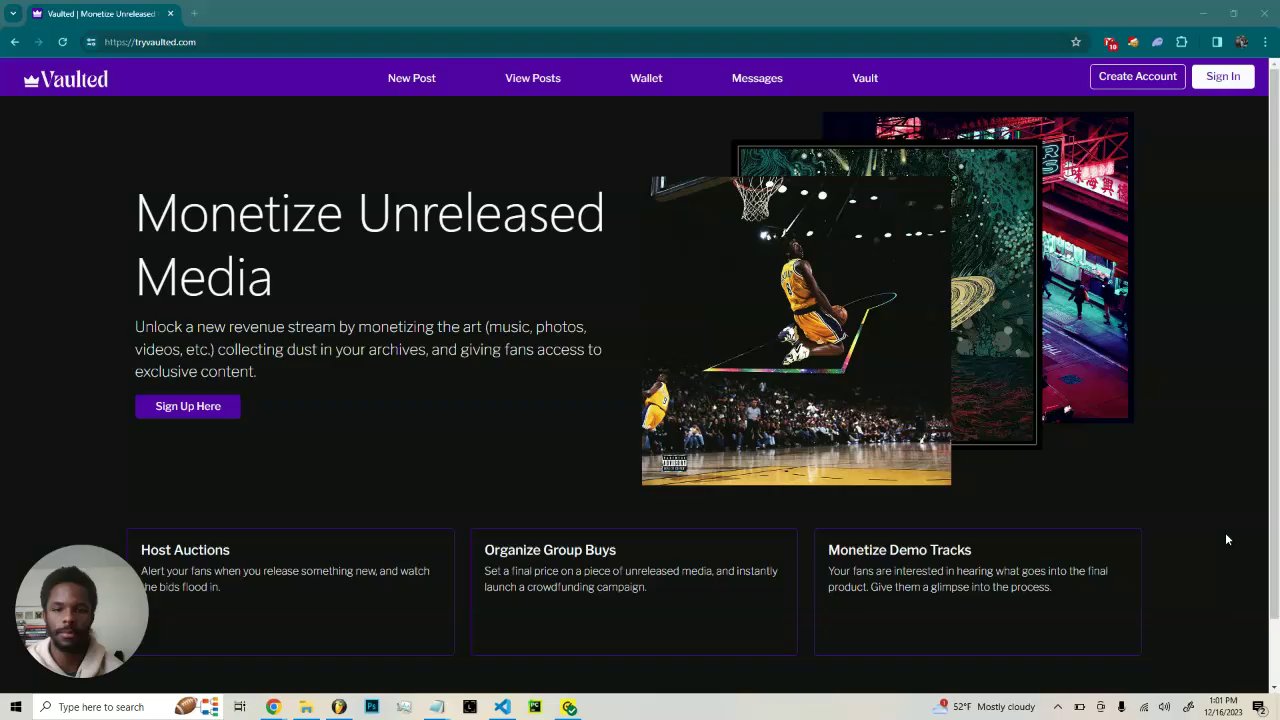Click the Sign In button
Screen dimensions: 1280x720
[x=1223, y=77]
